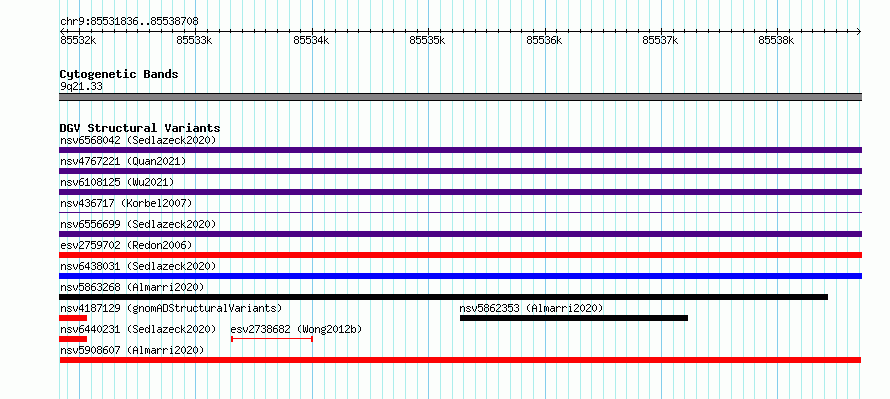Click the DGV Structural Variants track title
Image resolution: width=890 pixels, height=399 pixels.
tap(140, 128)
